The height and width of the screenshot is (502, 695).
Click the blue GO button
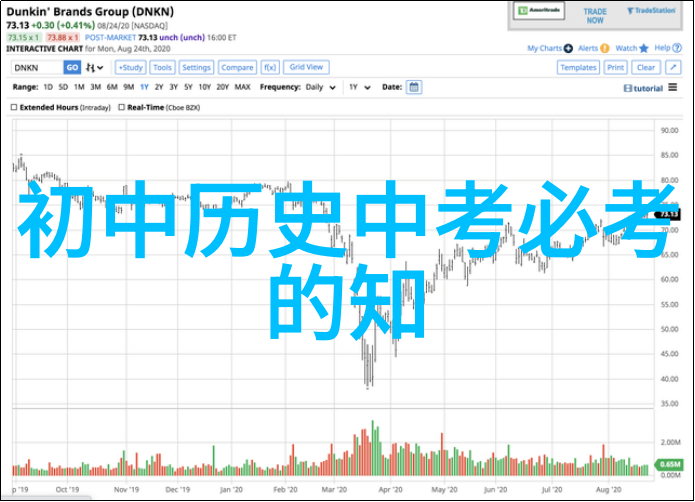[x=72, y=68]
